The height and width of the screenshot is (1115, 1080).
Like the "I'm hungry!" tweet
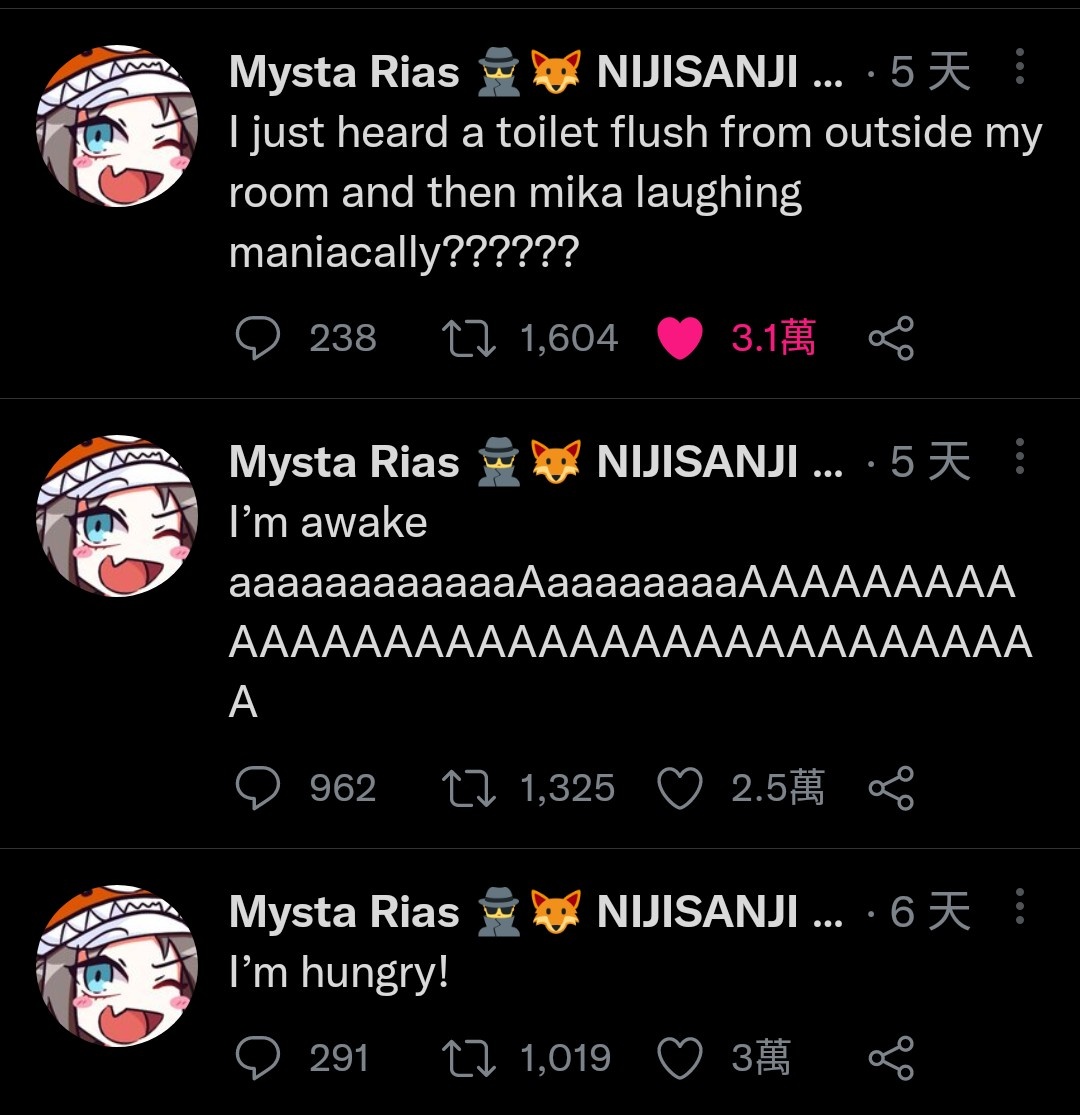(680, 1058)
